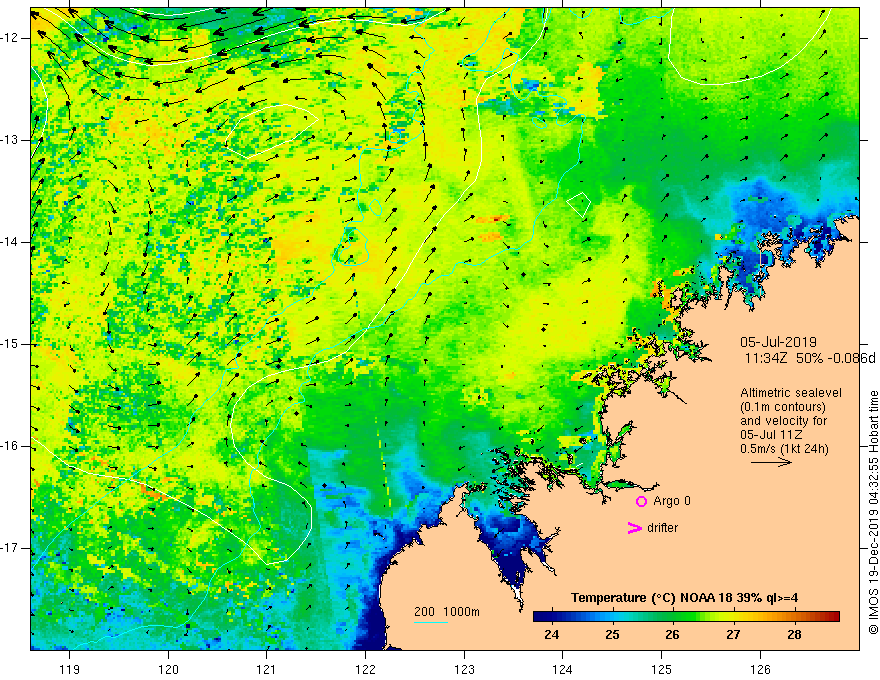Screen dimensions: 880x680
Task: Click the '200 1000m' depth label
Action: 447,612
